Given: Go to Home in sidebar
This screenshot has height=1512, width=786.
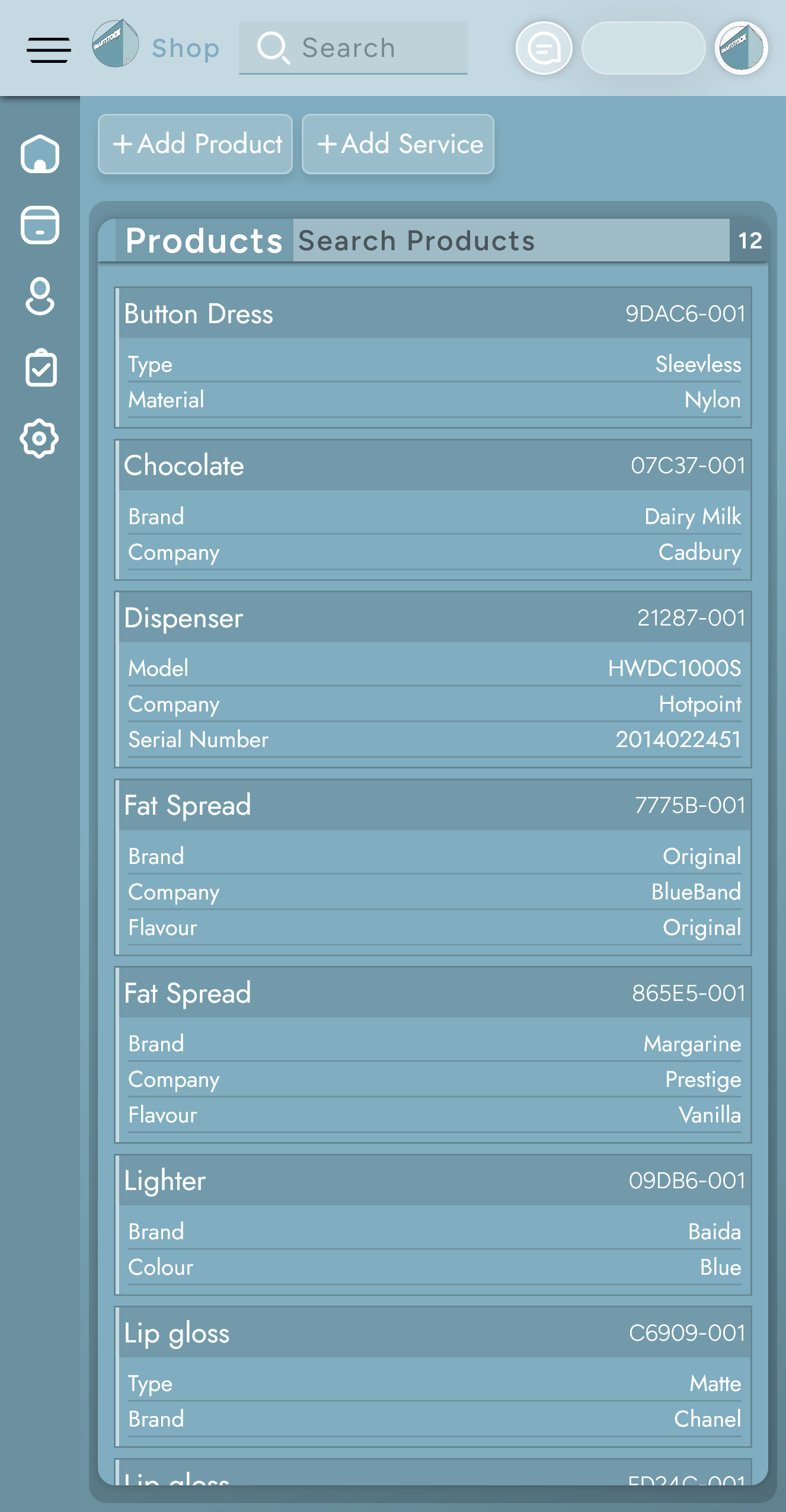Looking at the screenshot, I should (40, 154).
